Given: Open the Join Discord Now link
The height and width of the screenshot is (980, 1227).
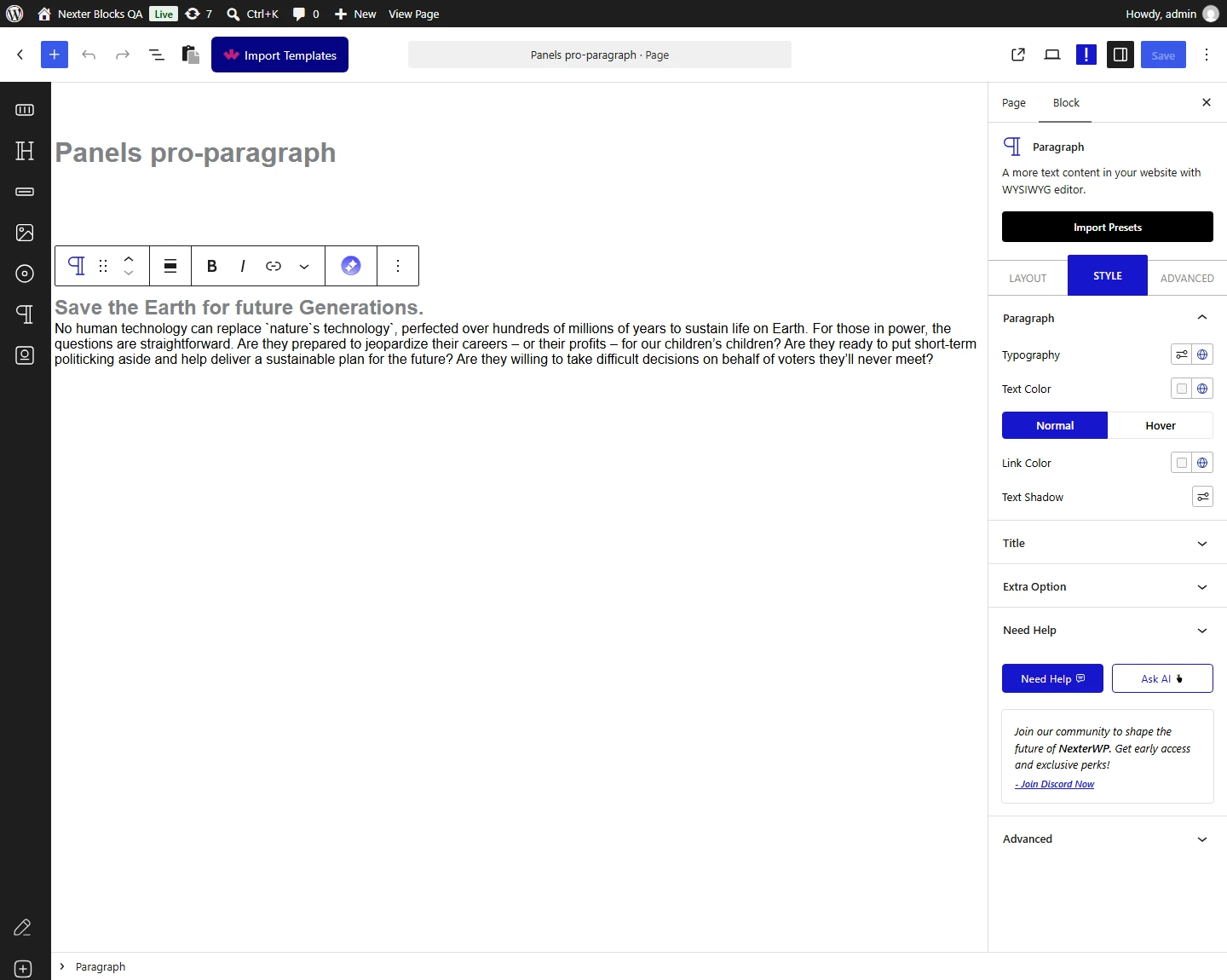Looking at the screenshot, I should point(1055,784).
